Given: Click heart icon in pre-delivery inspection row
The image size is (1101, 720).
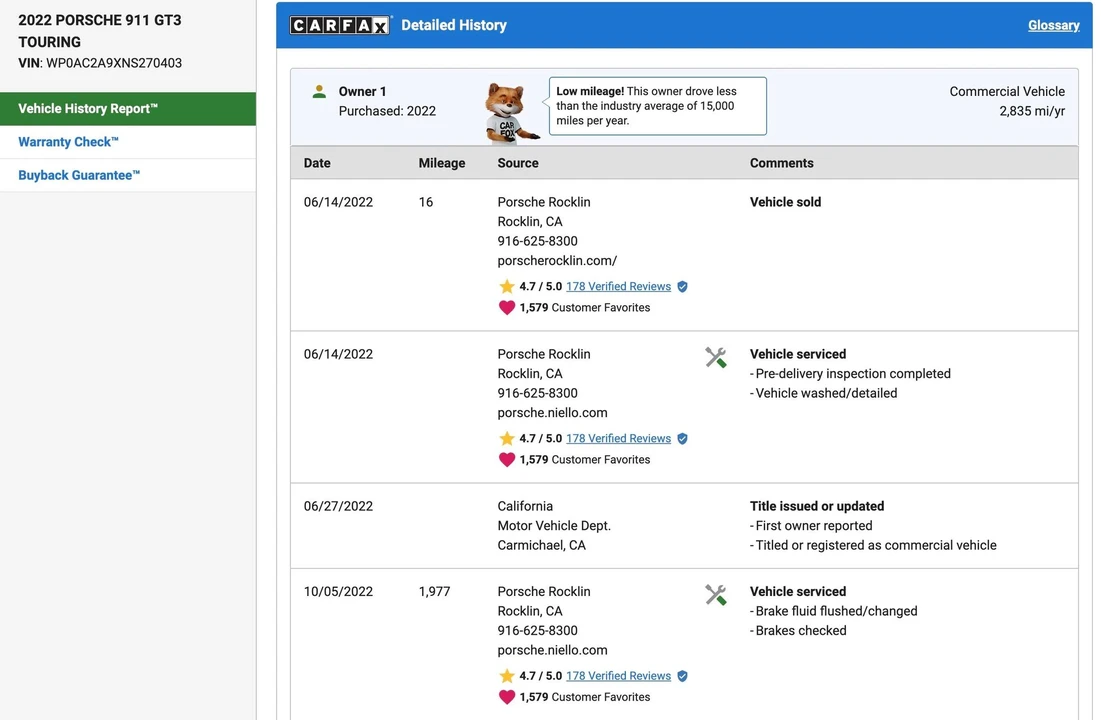Looking at the screenshot, I should 506,459.
